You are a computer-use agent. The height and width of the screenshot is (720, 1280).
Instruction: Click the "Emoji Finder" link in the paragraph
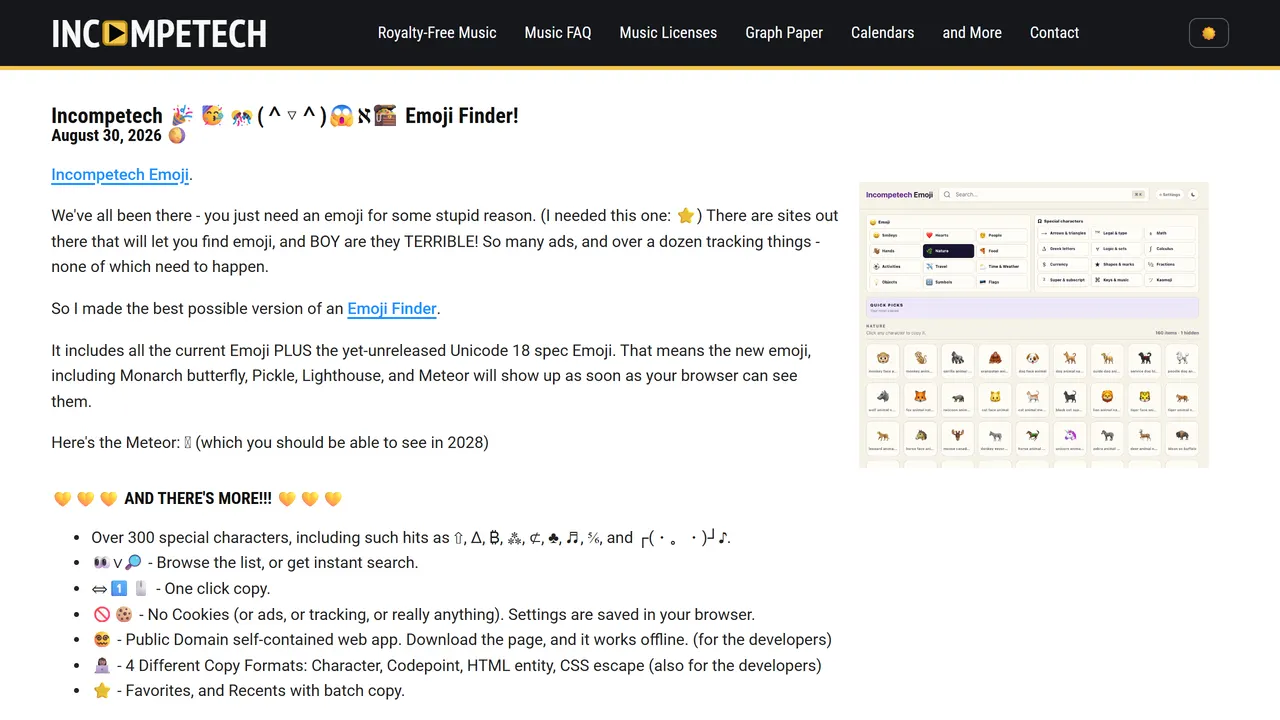click(392, 309)
